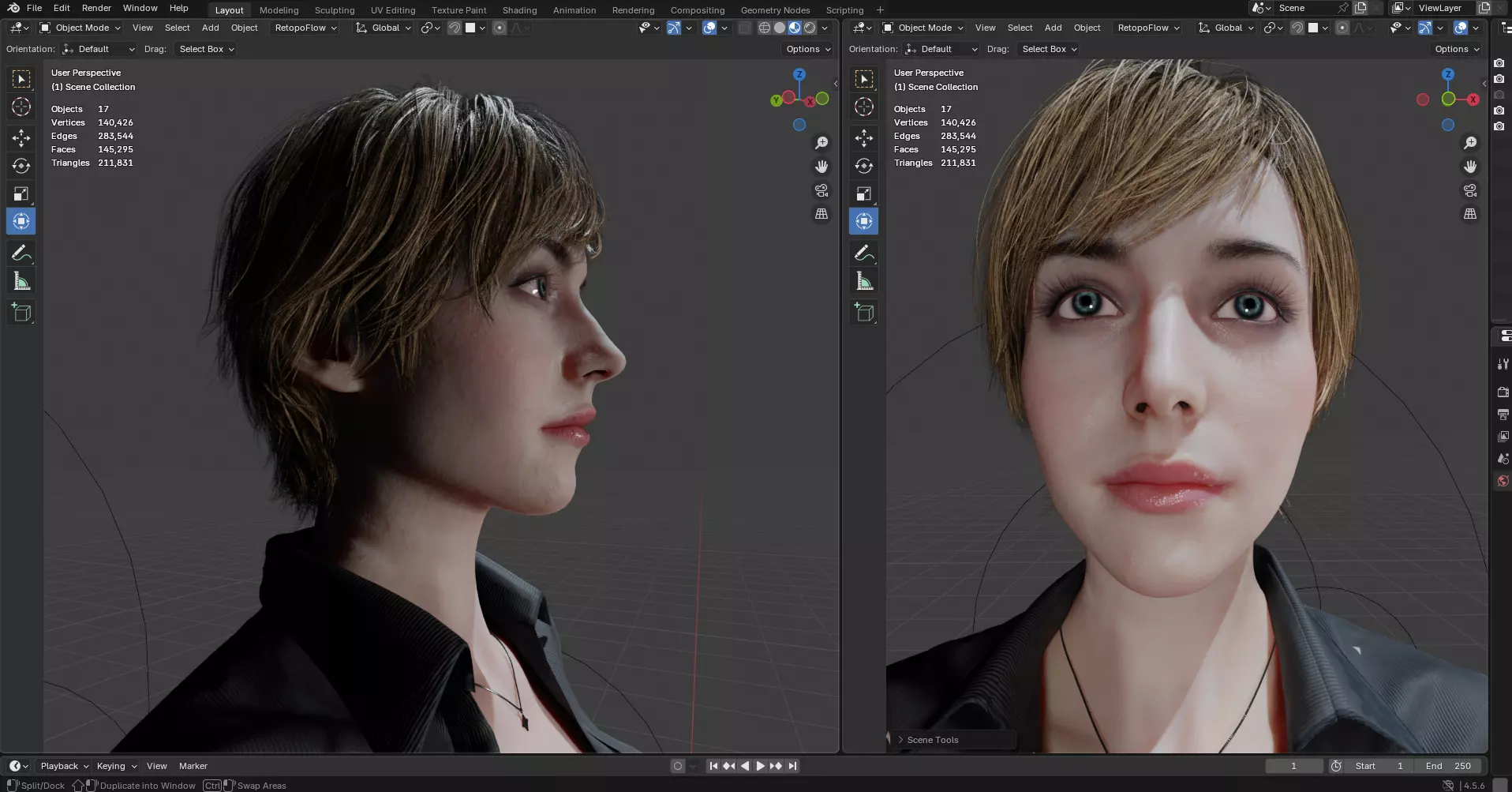Jump to the first frame
This screenshot has width=1512, height=792.
tap(713, 766)
